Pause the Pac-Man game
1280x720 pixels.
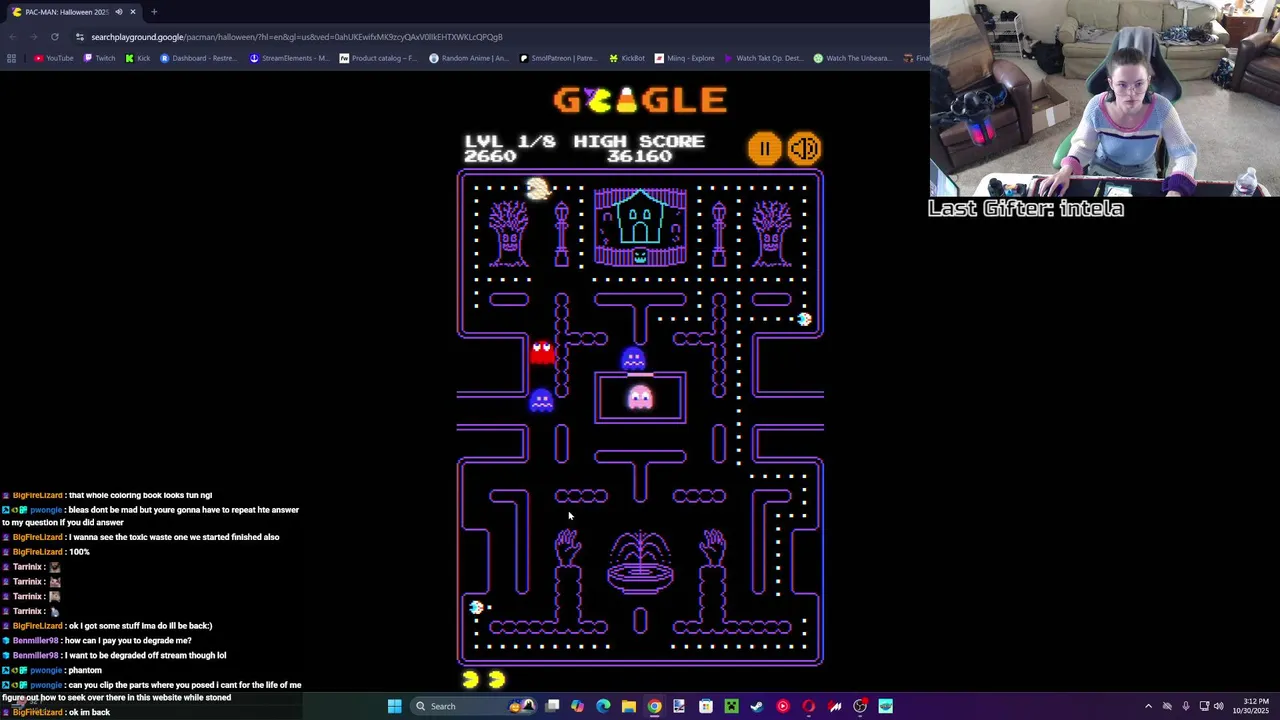pos(764,149)
